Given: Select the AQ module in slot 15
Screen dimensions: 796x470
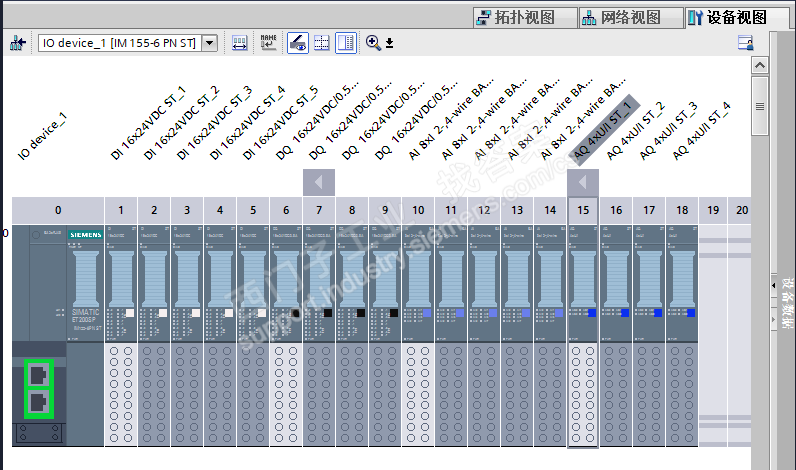Looking at the screenshot, I should point(583,284).
